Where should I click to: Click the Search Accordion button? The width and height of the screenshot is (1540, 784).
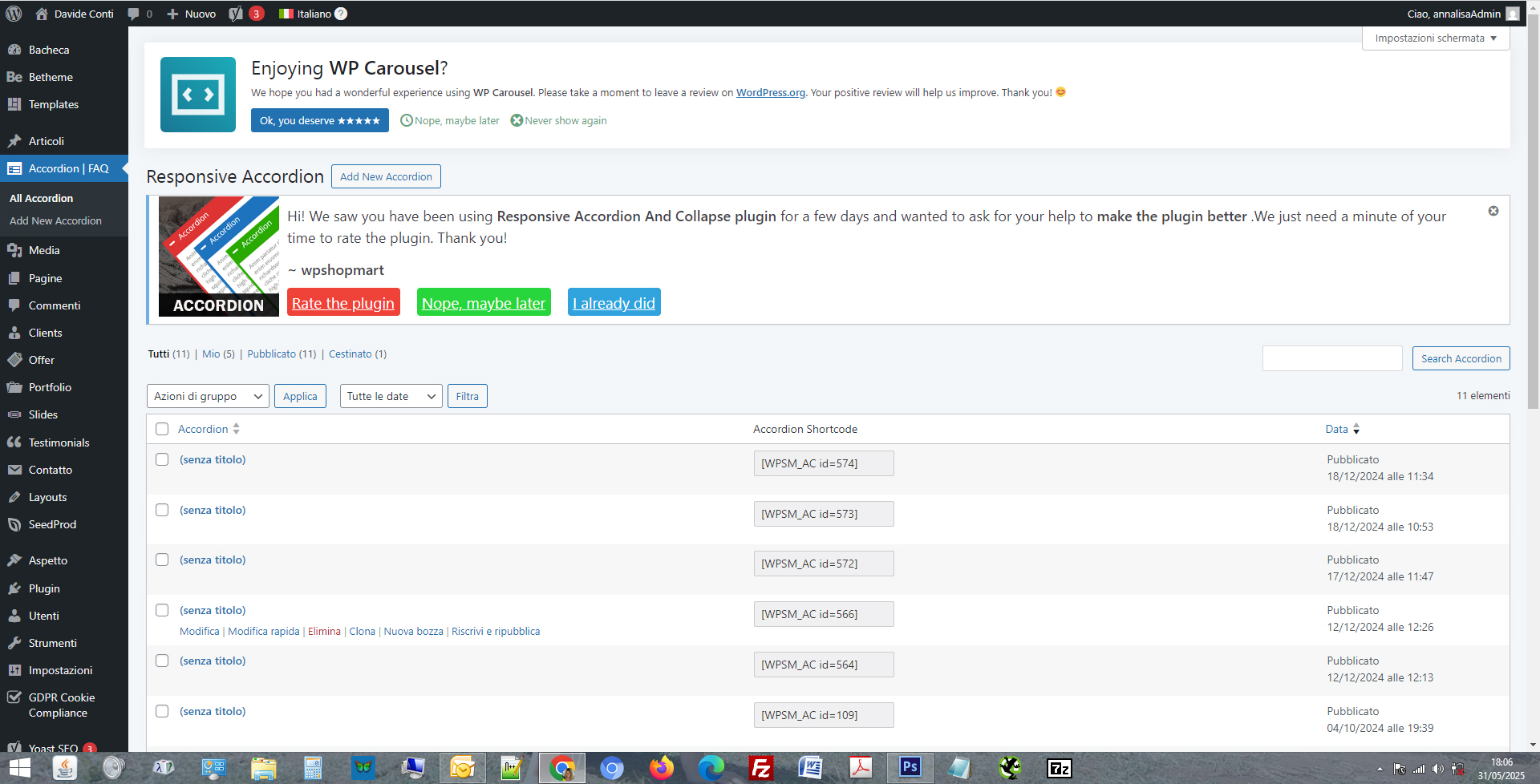(x=1461, y=358)
